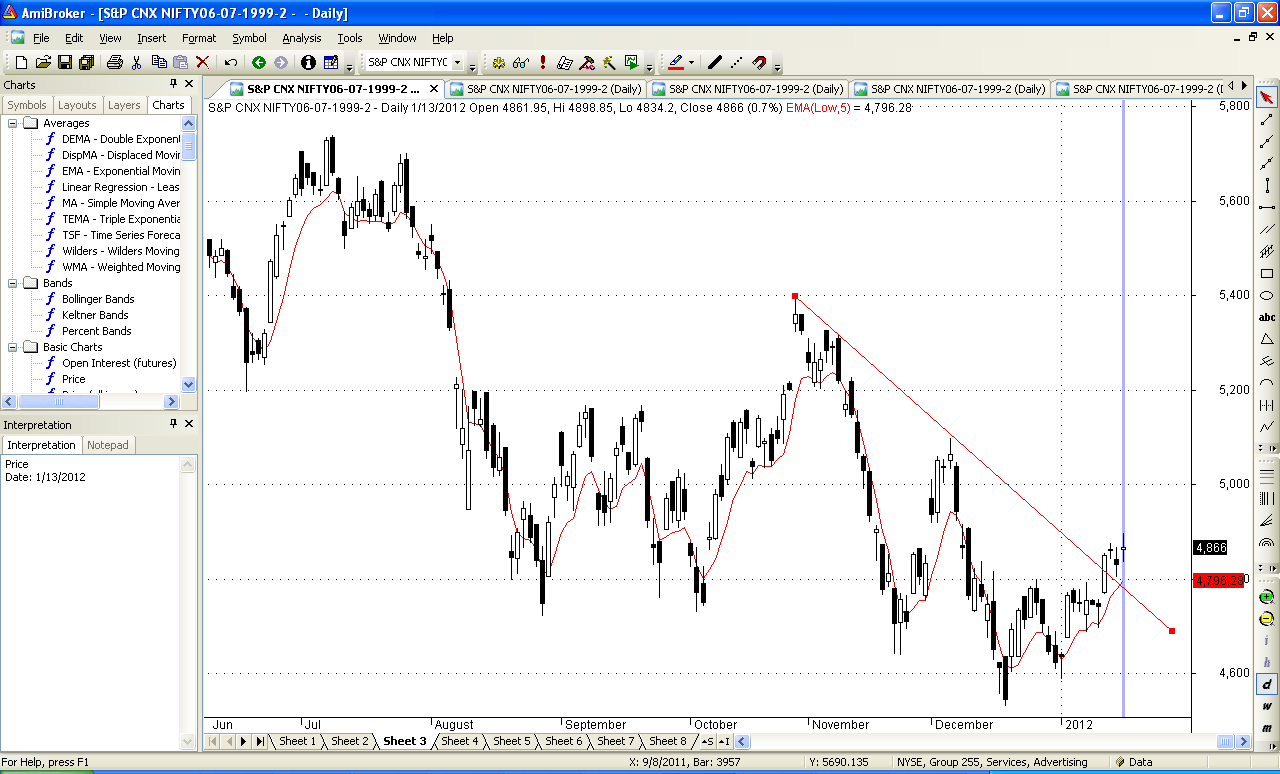Collapse the Bands tree folder
The width and height of the screenshot is (1280, 774).
click(13, 283)
